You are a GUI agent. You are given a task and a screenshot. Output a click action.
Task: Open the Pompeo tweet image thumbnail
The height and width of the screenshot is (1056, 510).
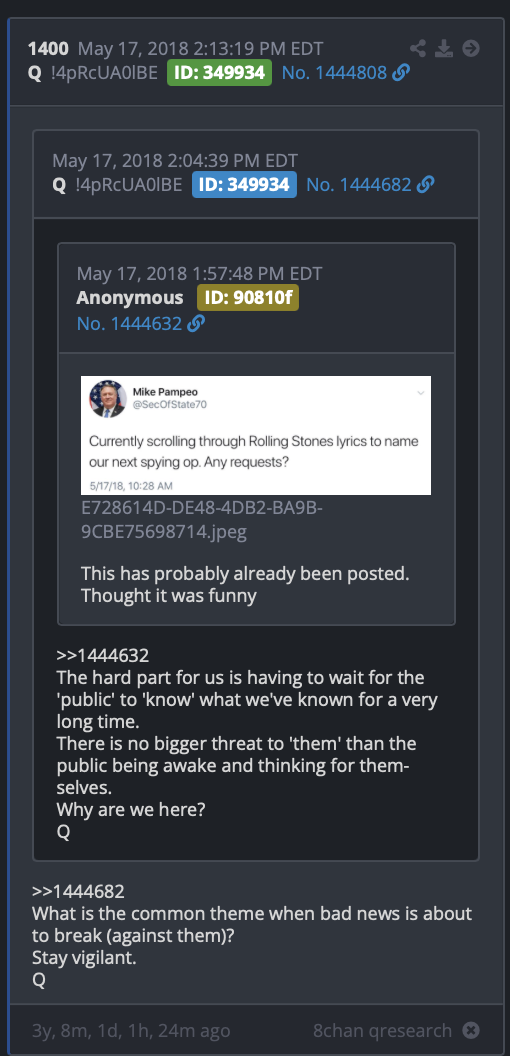click(256, 436)
